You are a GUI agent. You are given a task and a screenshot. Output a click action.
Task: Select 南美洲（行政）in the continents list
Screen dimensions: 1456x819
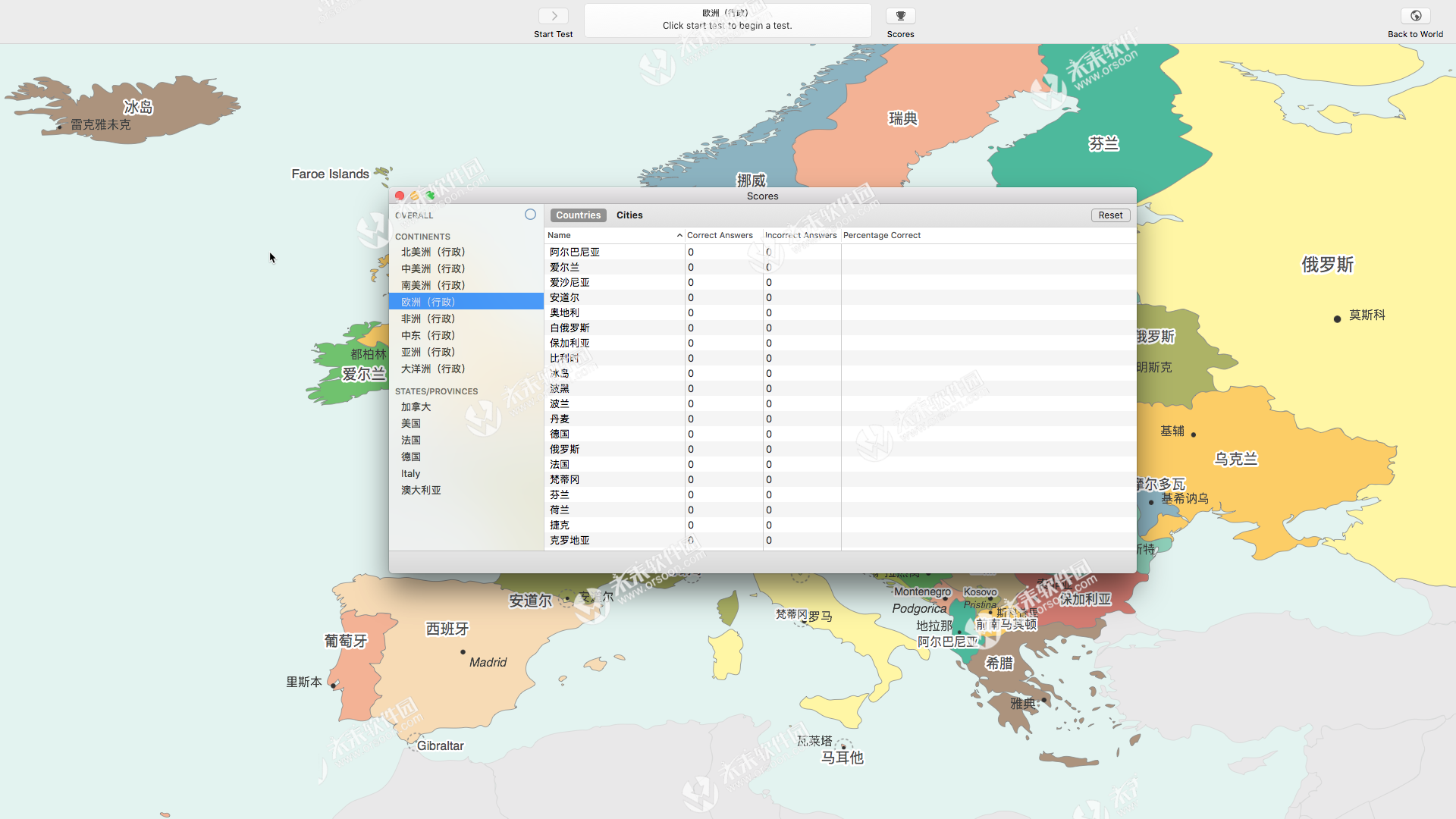pyautogui.click(x=466, y=285)
